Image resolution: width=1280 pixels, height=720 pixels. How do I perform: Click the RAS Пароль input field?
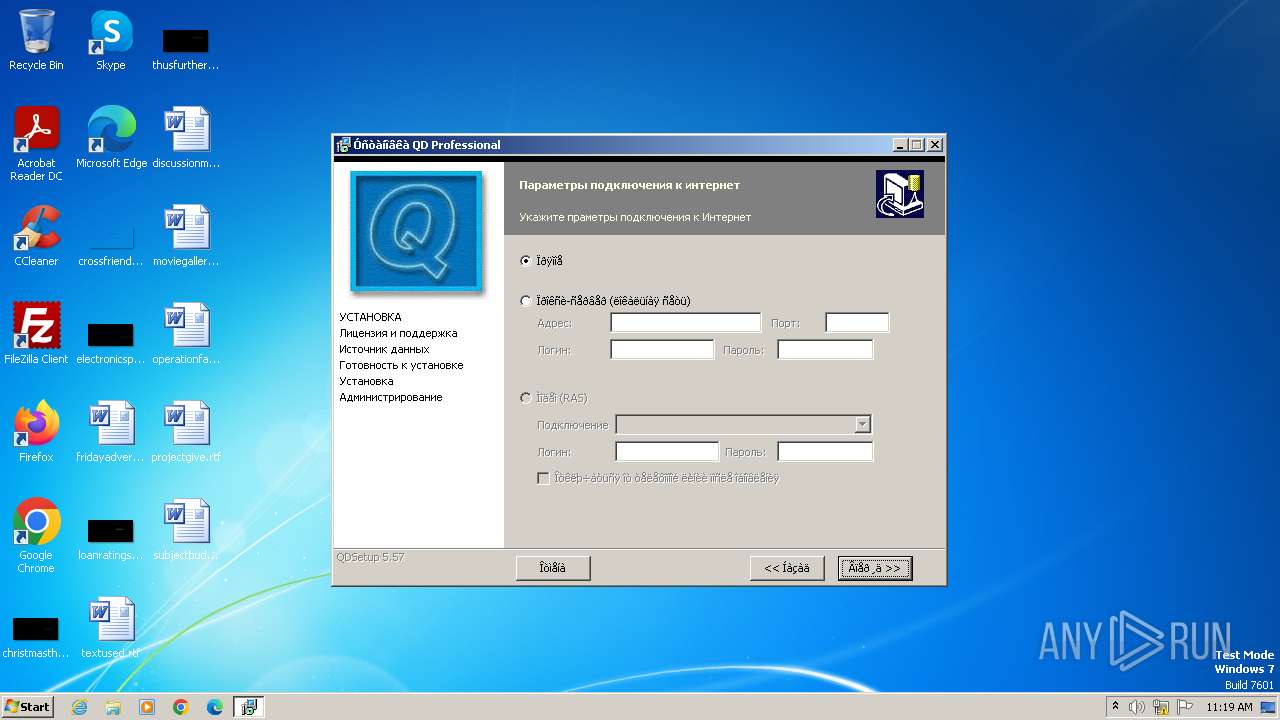click(825, 452)
